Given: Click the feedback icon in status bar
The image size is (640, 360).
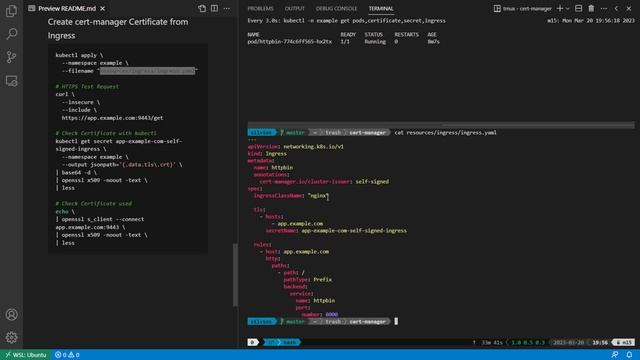Looking at the screenshot, I should (615, 355).
